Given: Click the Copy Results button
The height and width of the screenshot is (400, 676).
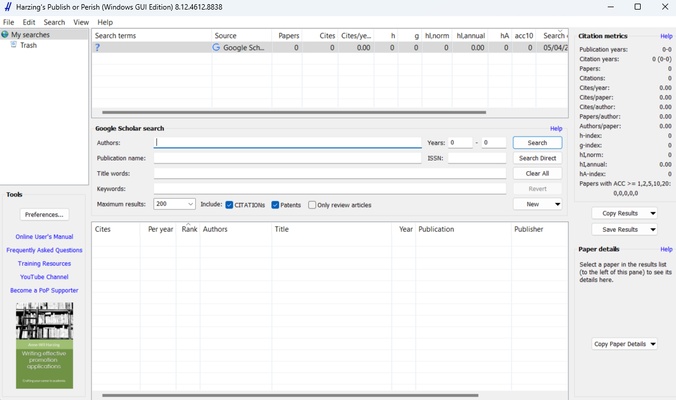Looking at the screenshot, I should coord(620,213).
